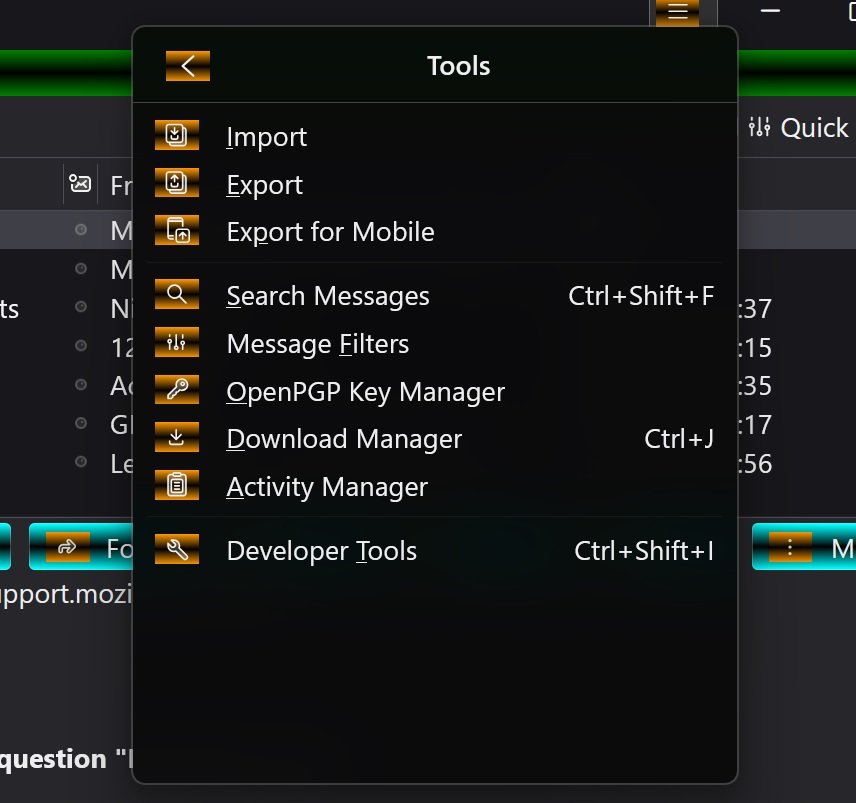The width and height of the screenshot is (856, 803).
Task: Click the Activity Manager clipboard icon
Action: point(176,485)
